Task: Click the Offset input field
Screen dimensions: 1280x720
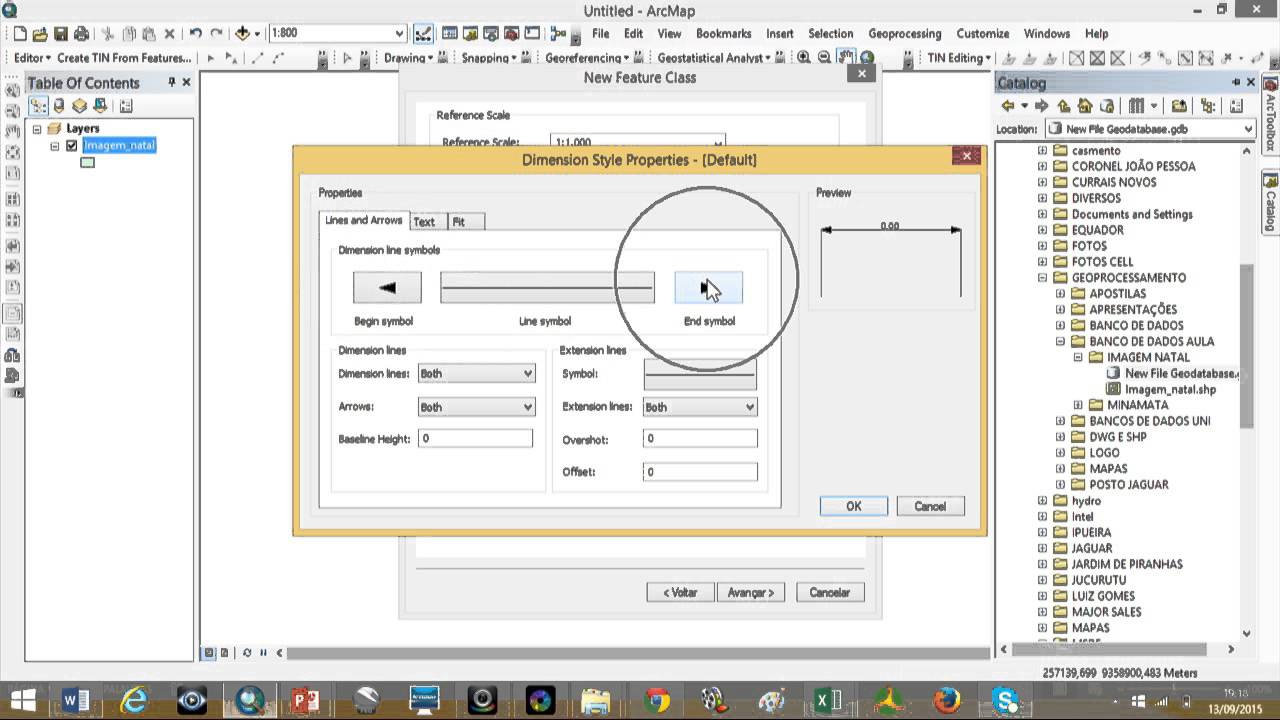Action: [x=700, y=471]
